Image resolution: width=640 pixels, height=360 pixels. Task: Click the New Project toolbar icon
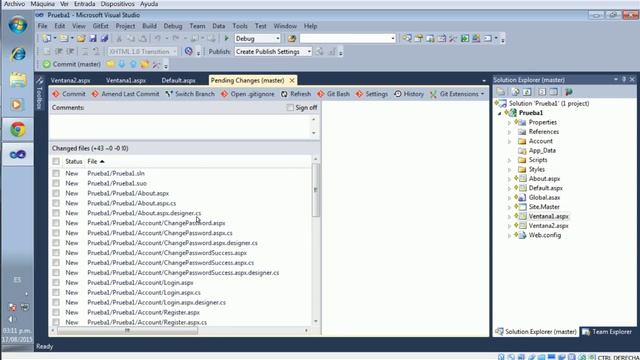(46, 38)
